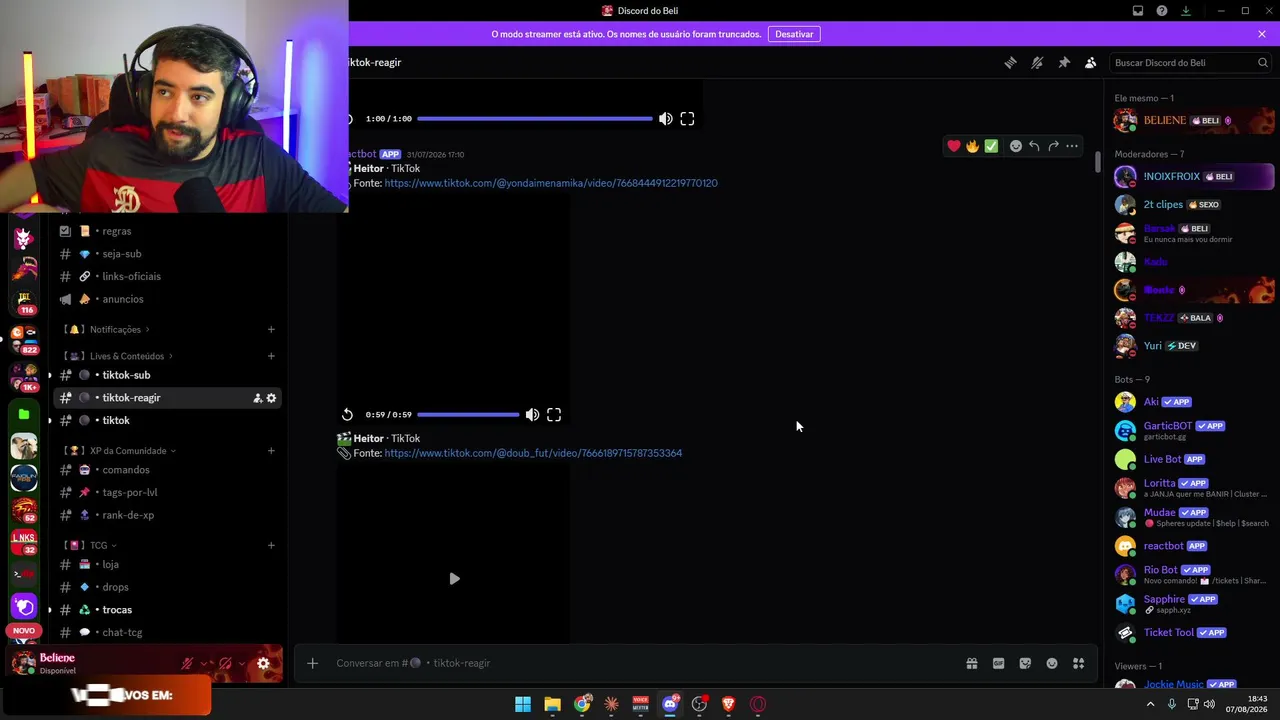The width and height of the screenshot is (1280, 720).
Task: Open audio output options dropdown
Action: tap(243, 663)
